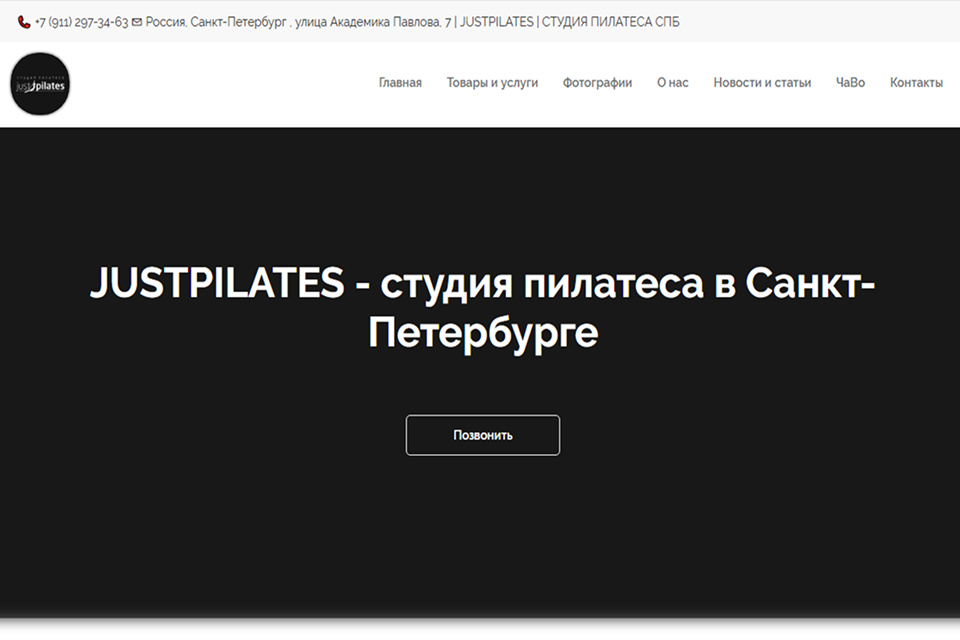The height and width of the screenshot is (640, 960).
Task: Go to the Контакты page
Action: [917, 83]
